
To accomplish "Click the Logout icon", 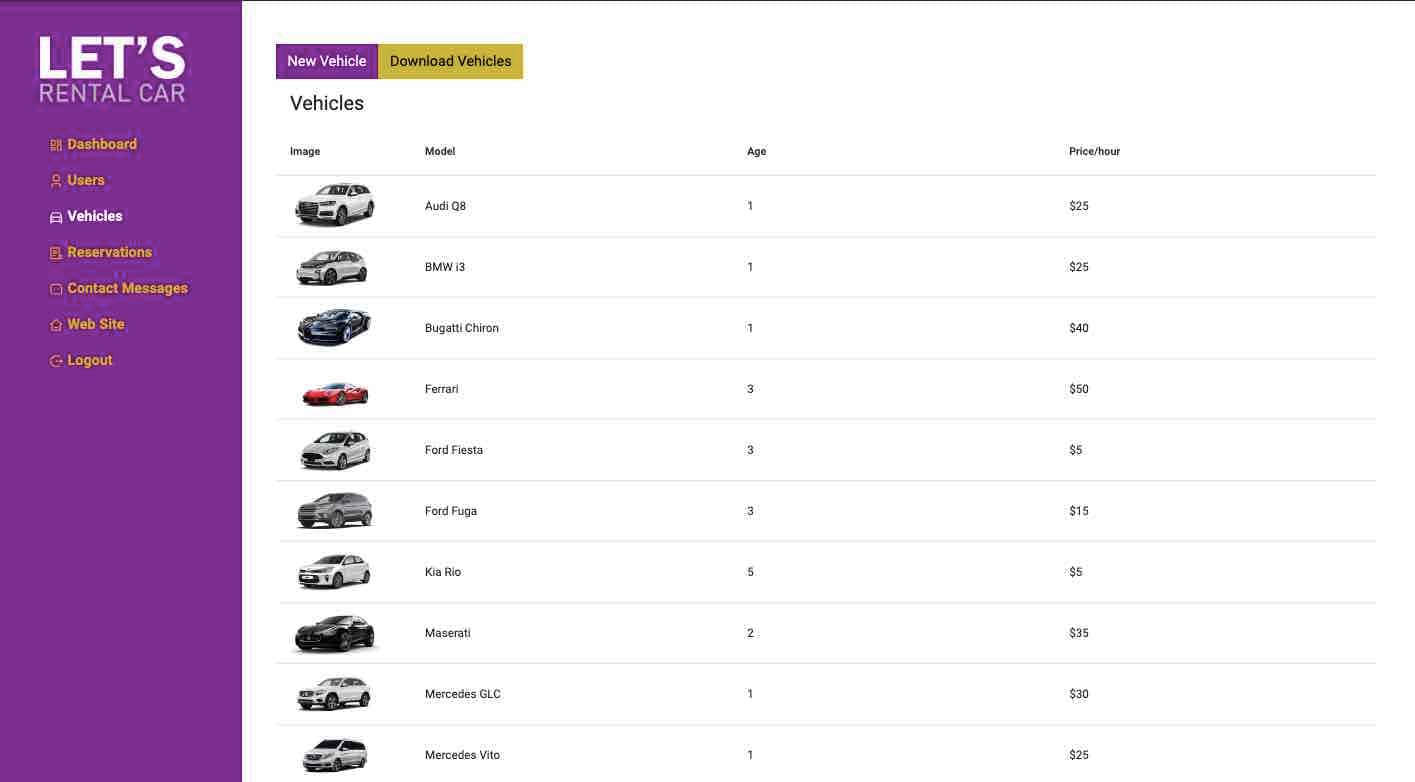I will [56, 361].
